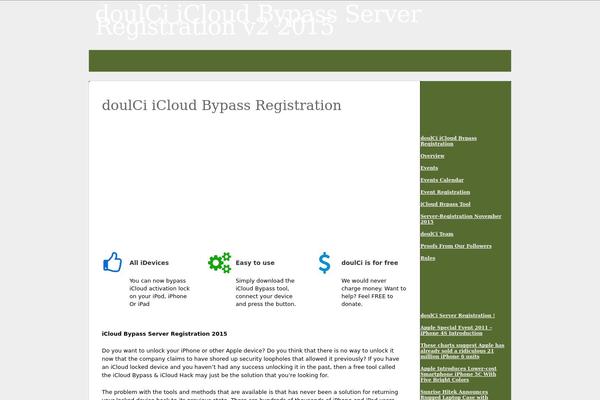The height and width of the screenshot is (400, 600).
Task: Open the Events sidebar link
Action: pyautogui.click(x=429, y=168)
